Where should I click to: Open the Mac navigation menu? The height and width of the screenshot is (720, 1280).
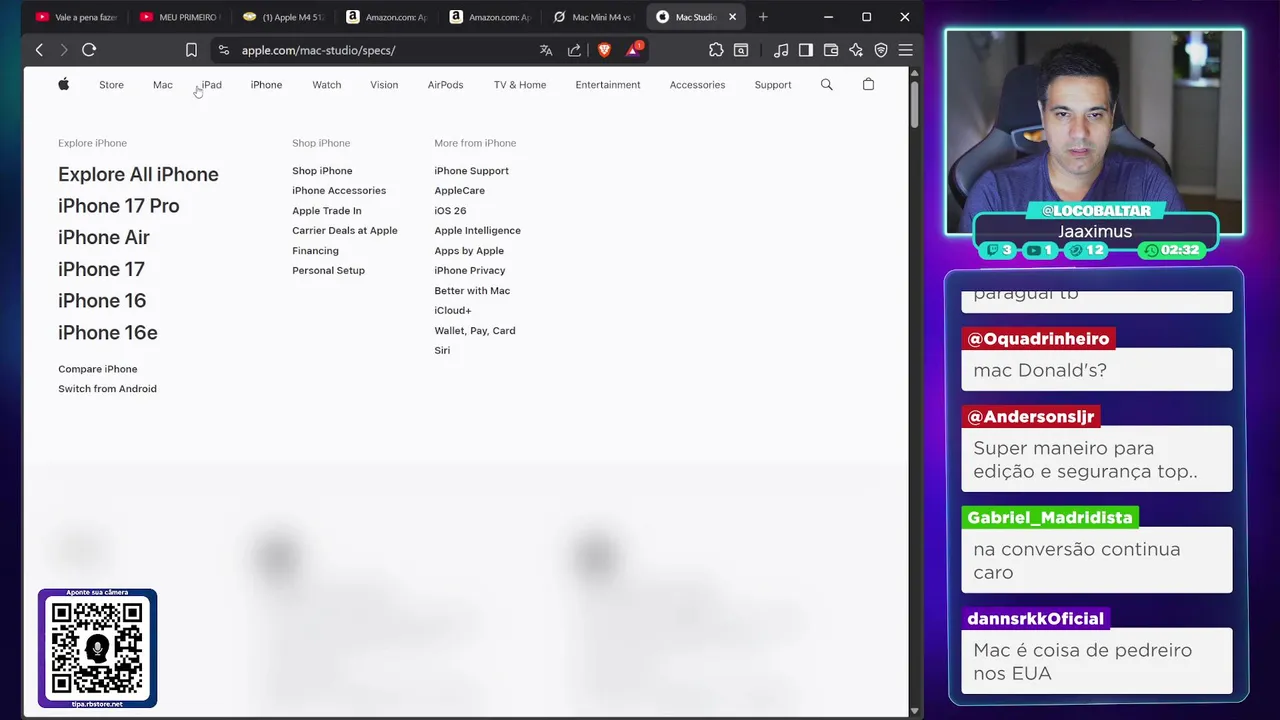coord(163,85)
